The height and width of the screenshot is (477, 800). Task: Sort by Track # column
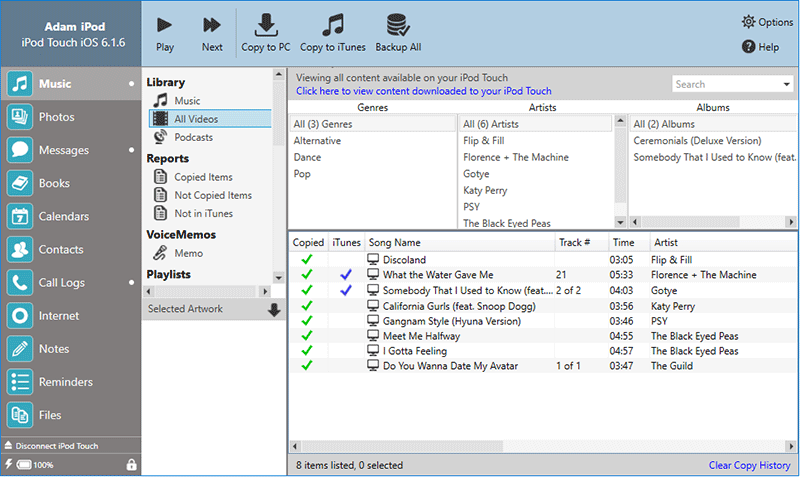(x=581, y=243)
